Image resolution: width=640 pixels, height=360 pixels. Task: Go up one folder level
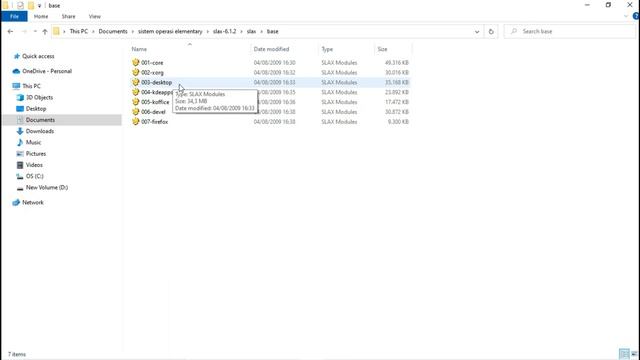(x=45, y=31)
